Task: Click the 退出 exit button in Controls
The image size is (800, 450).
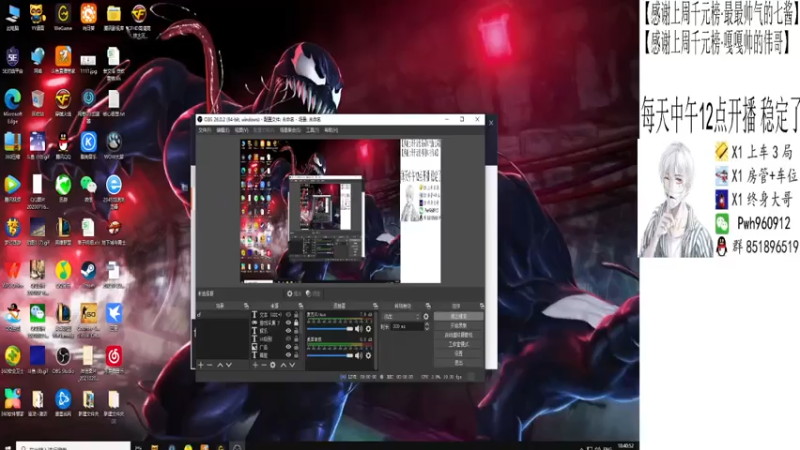Action: click(459, 363)
